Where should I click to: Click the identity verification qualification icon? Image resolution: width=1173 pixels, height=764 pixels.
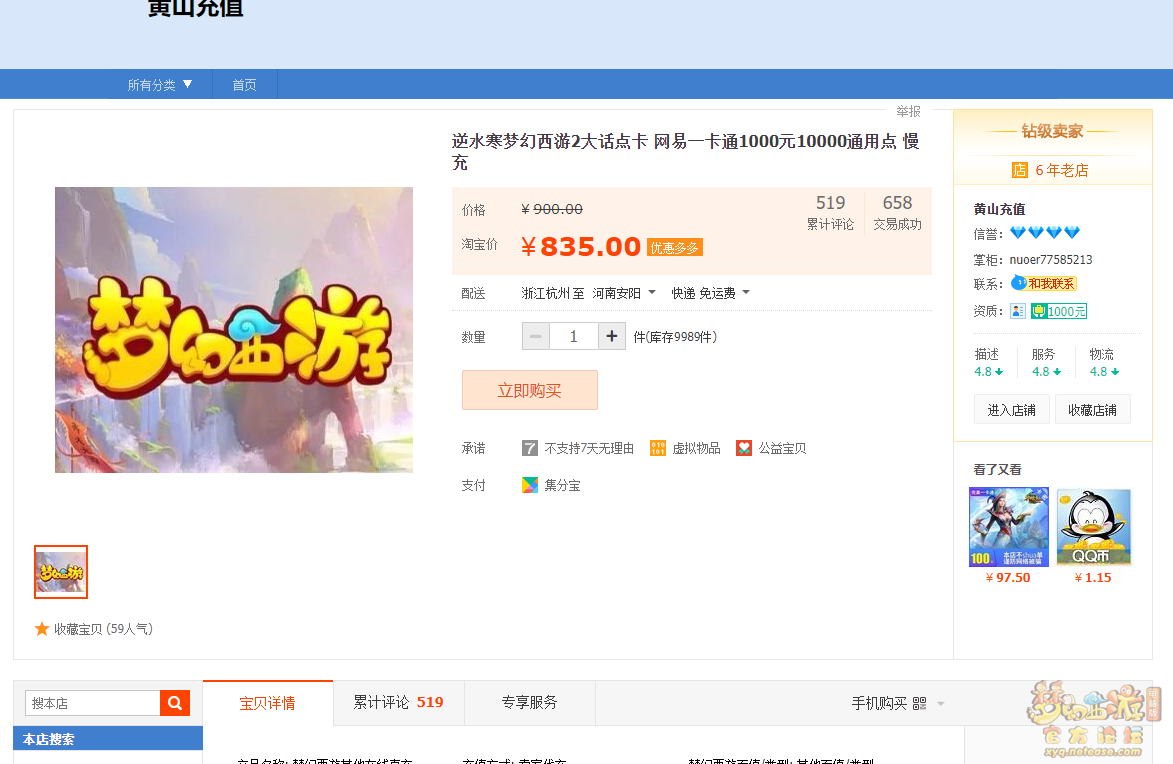pos(1017,311)
